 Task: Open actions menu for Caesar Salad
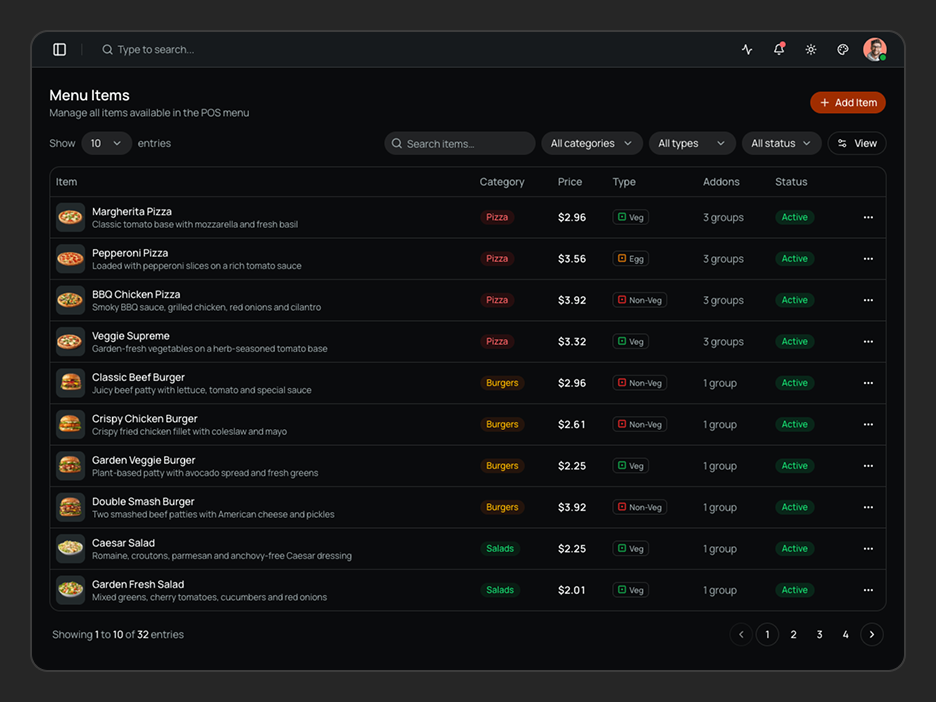(868, 549)
